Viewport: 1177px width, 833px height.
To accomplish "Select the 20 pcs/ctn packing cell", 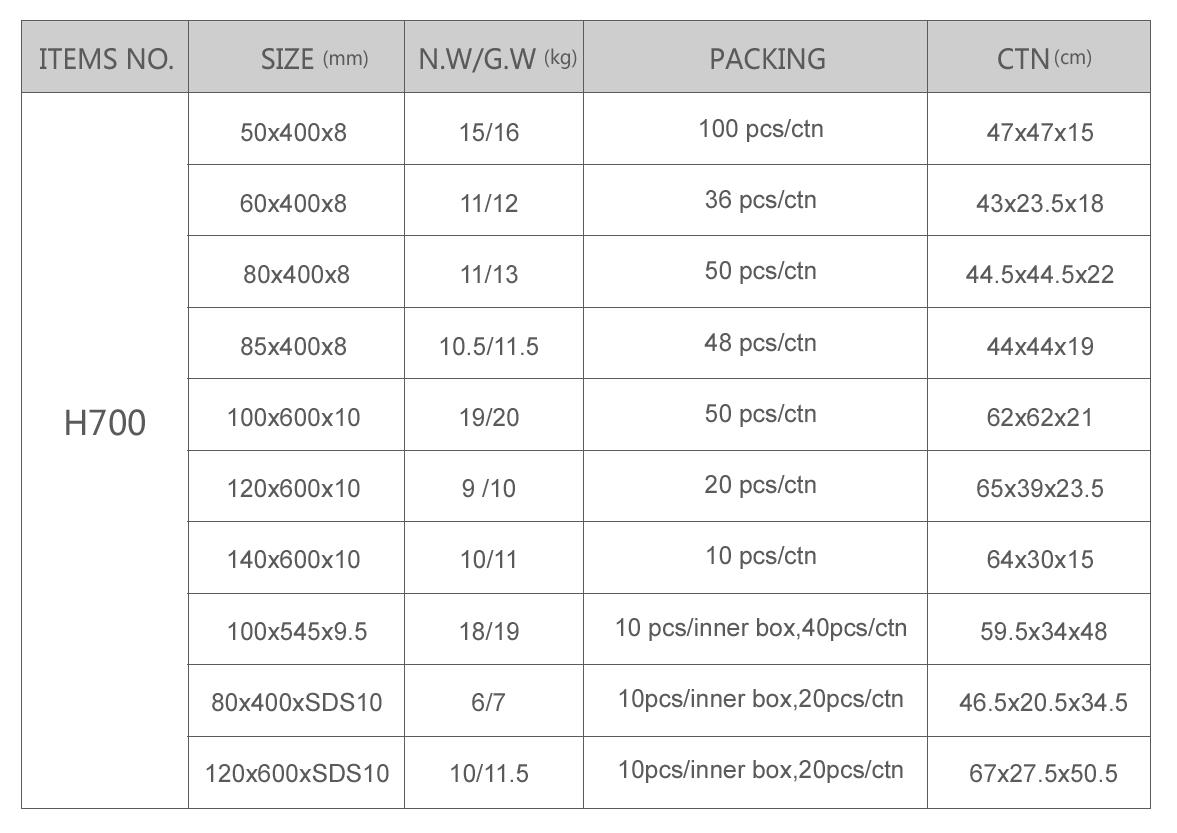I will [x=755, y=486].
